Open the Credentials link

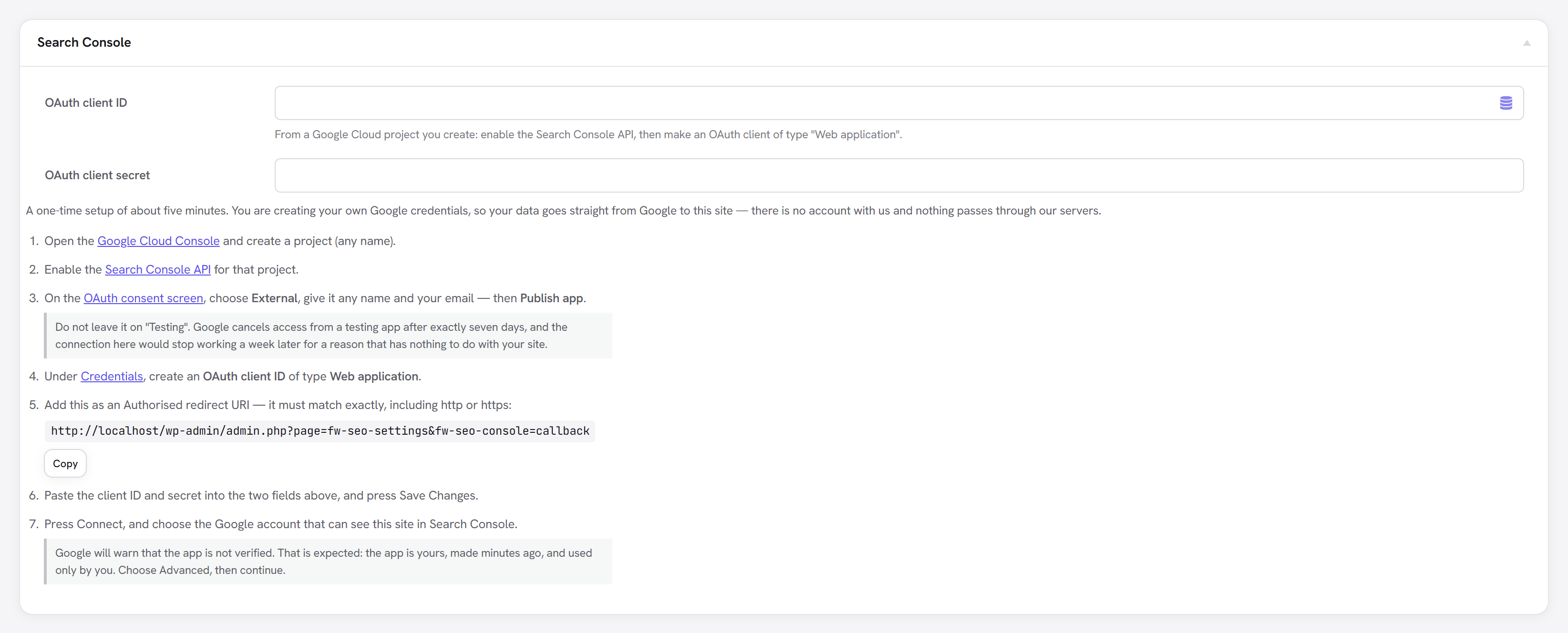[112, 376]
